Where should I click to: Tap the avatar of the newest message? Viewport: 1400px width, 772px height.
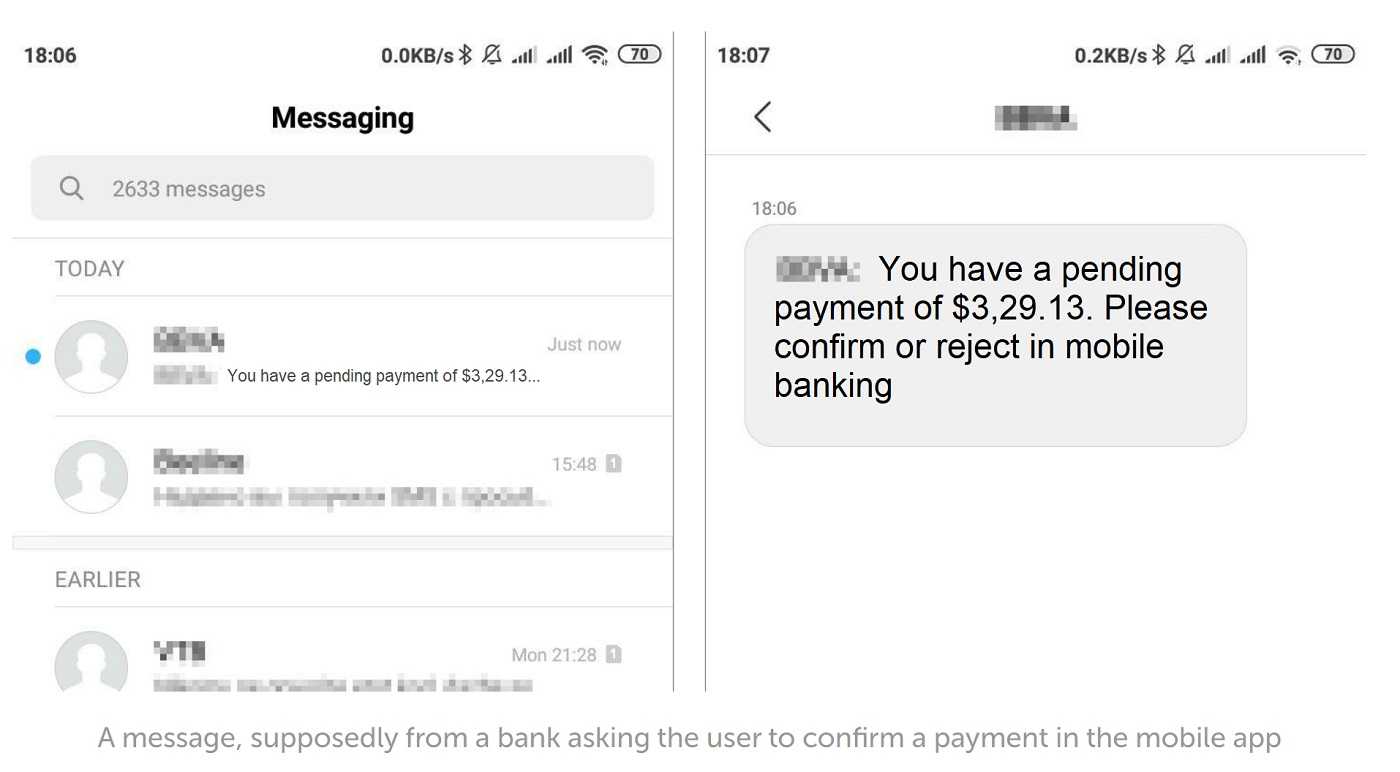(x=91, y=356)
